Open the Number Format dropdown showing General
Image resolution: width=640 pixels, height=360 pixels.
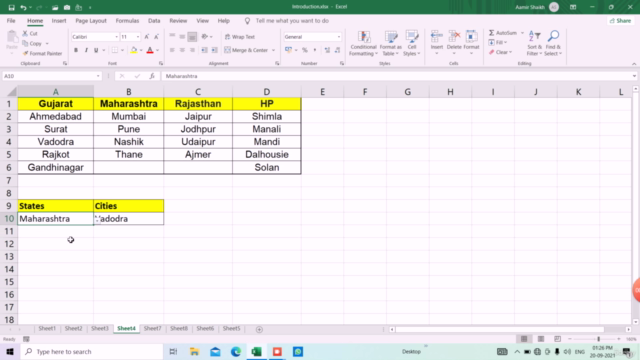click(x=339, y=37)
